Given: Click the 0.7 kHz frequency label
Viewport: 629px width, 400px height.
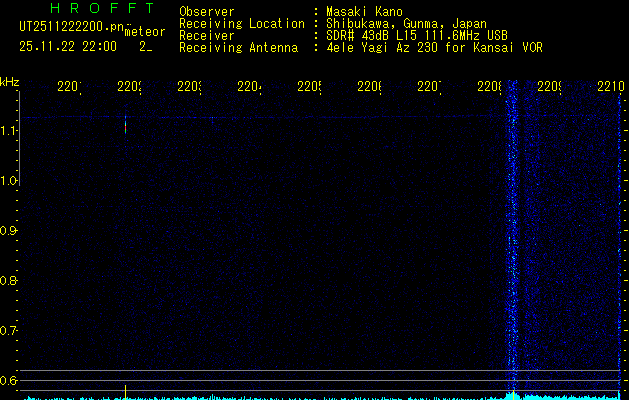Looking at the screenshot, I should (x=8, y=330).
